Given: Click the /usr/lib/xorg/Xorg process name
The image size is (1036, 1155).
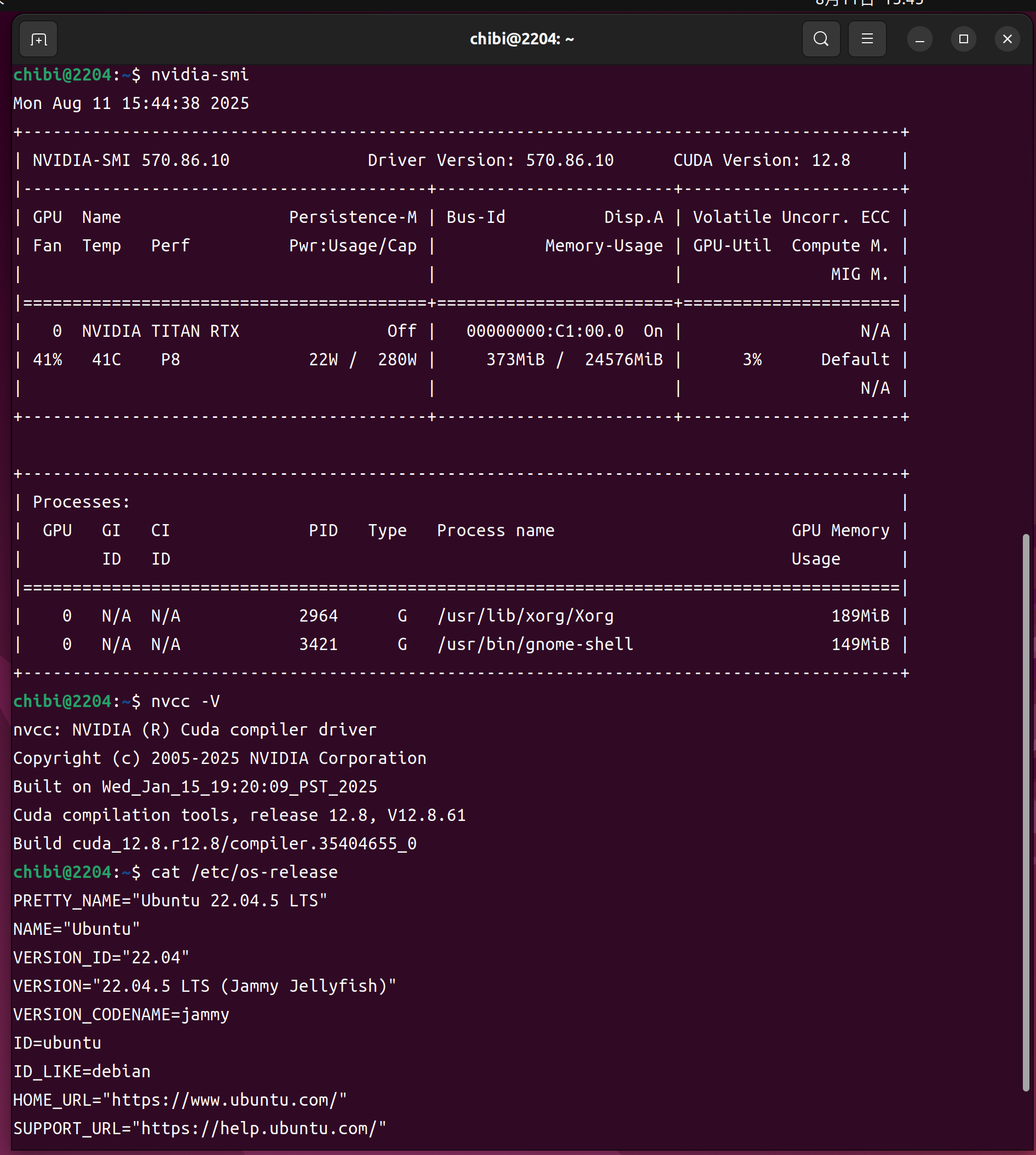Looking at the screenshot, I should pos(525,616).
